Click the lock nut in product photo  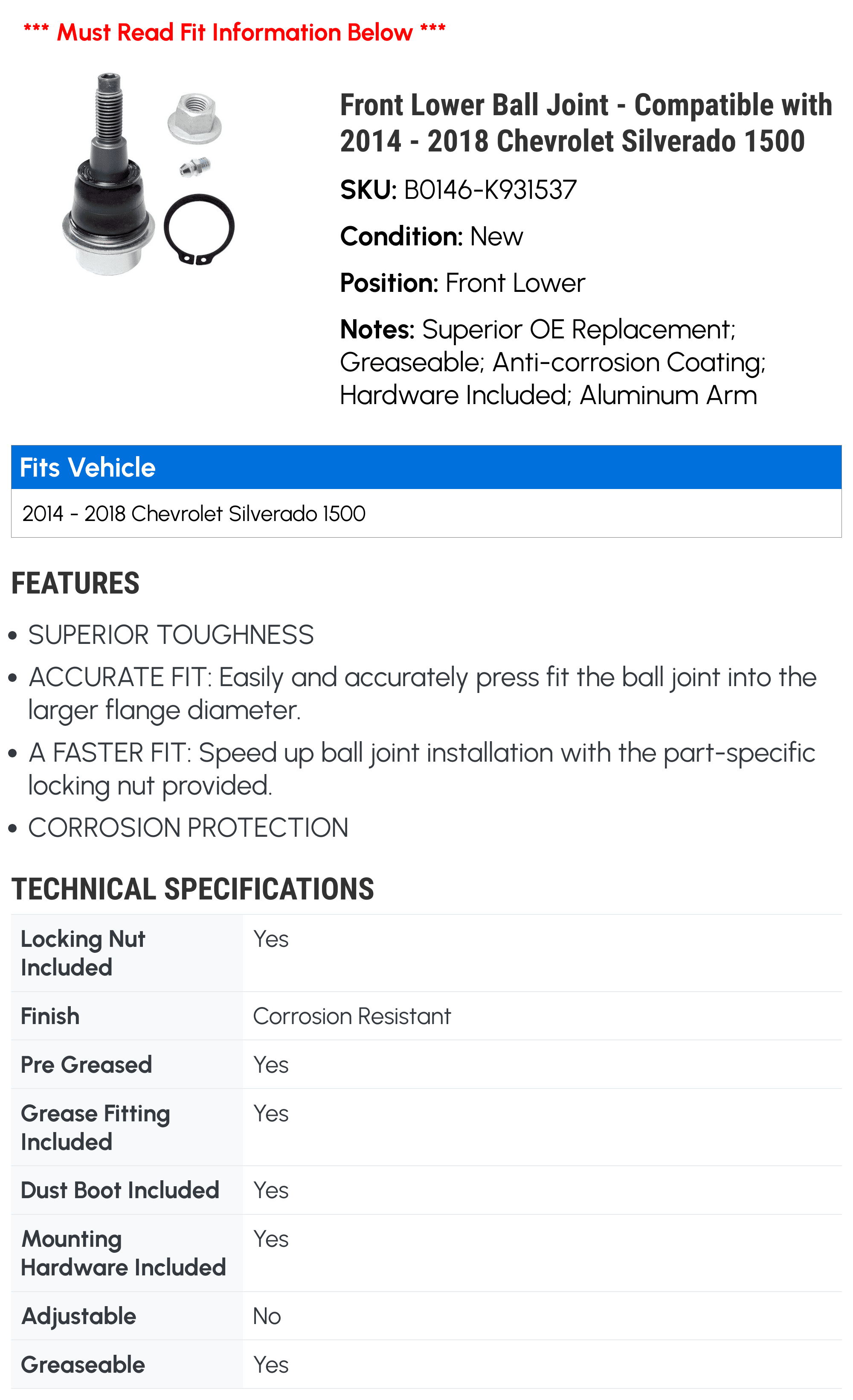coord(194,119)
